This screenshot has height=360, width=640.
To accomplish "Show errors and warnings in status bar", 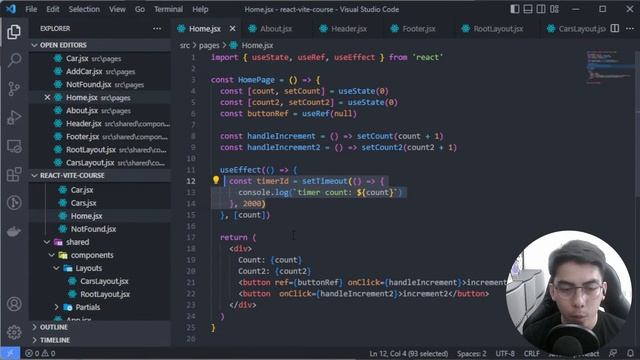I will [x=40, y=353].
